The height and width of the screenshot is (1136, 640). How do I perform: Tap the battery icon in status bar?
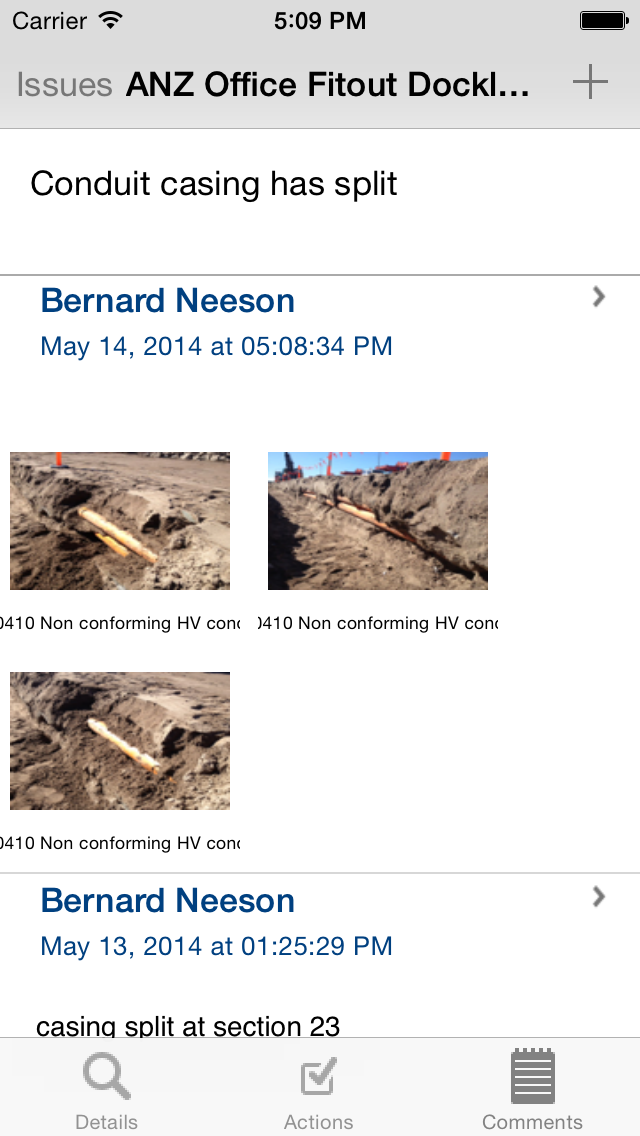(603, 20)
